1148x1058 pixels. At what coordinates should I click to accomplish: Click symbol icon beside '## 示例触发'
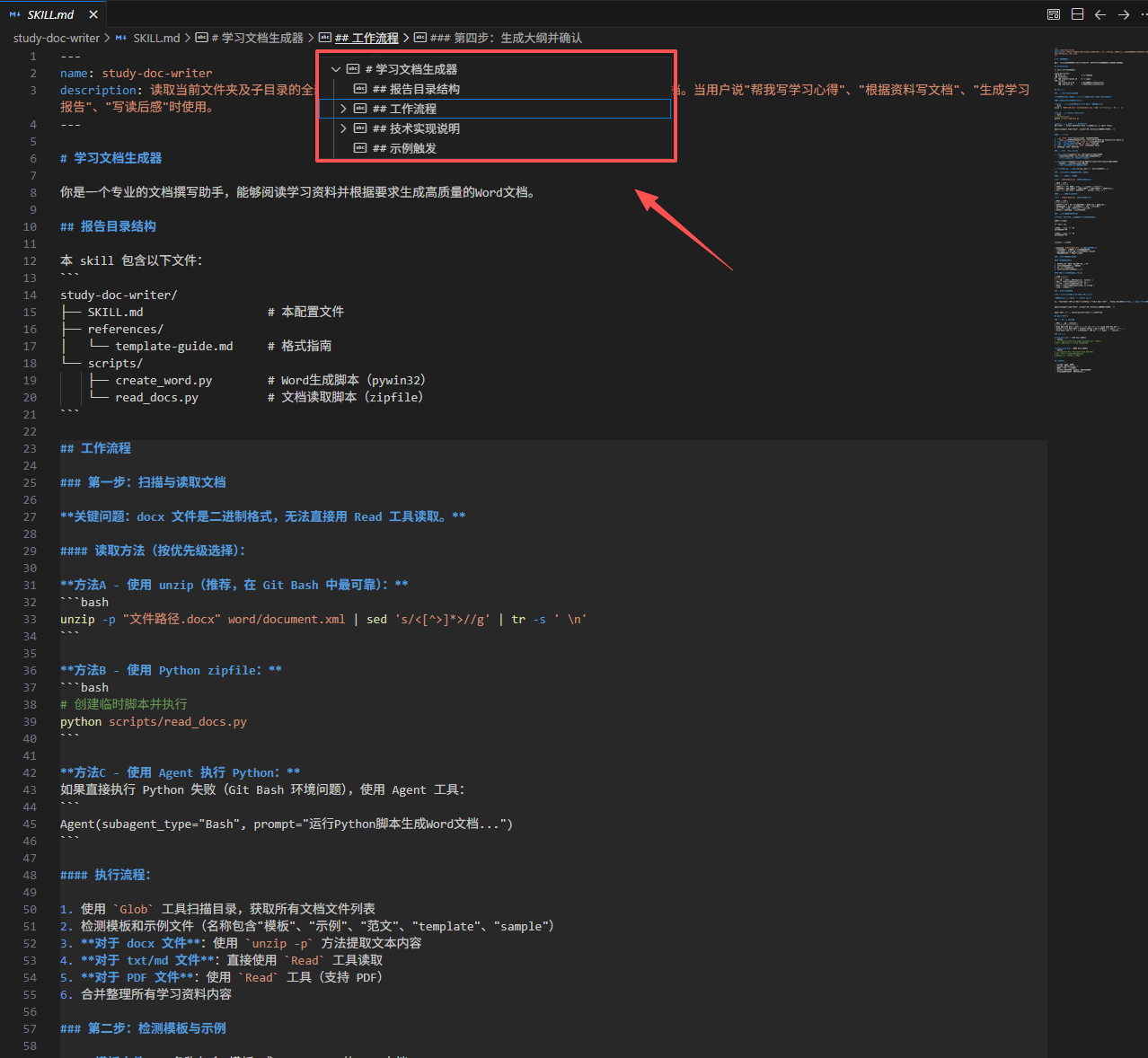point(360,148)
